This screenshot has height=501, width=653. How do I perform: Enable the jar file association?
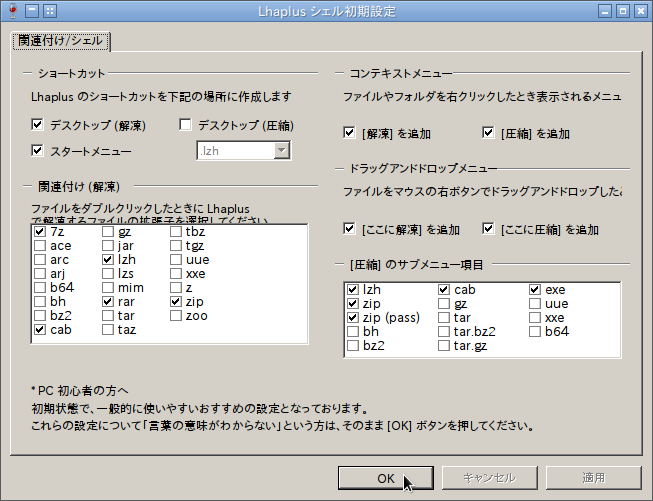click(108, 246)
